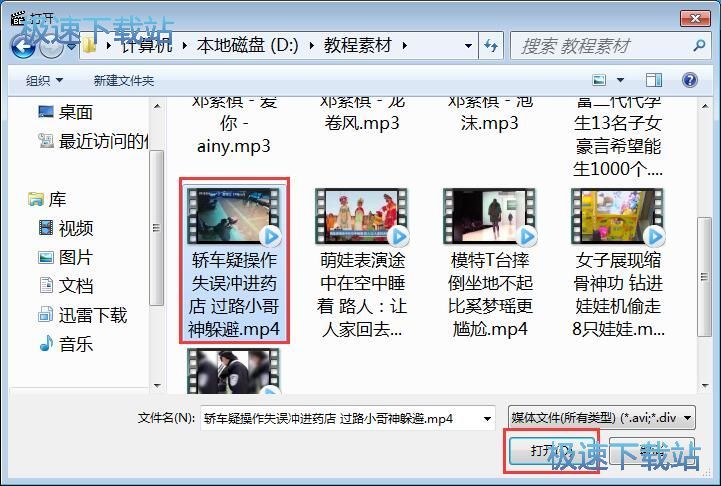Click the magnifier search icon

click(699, 46)
